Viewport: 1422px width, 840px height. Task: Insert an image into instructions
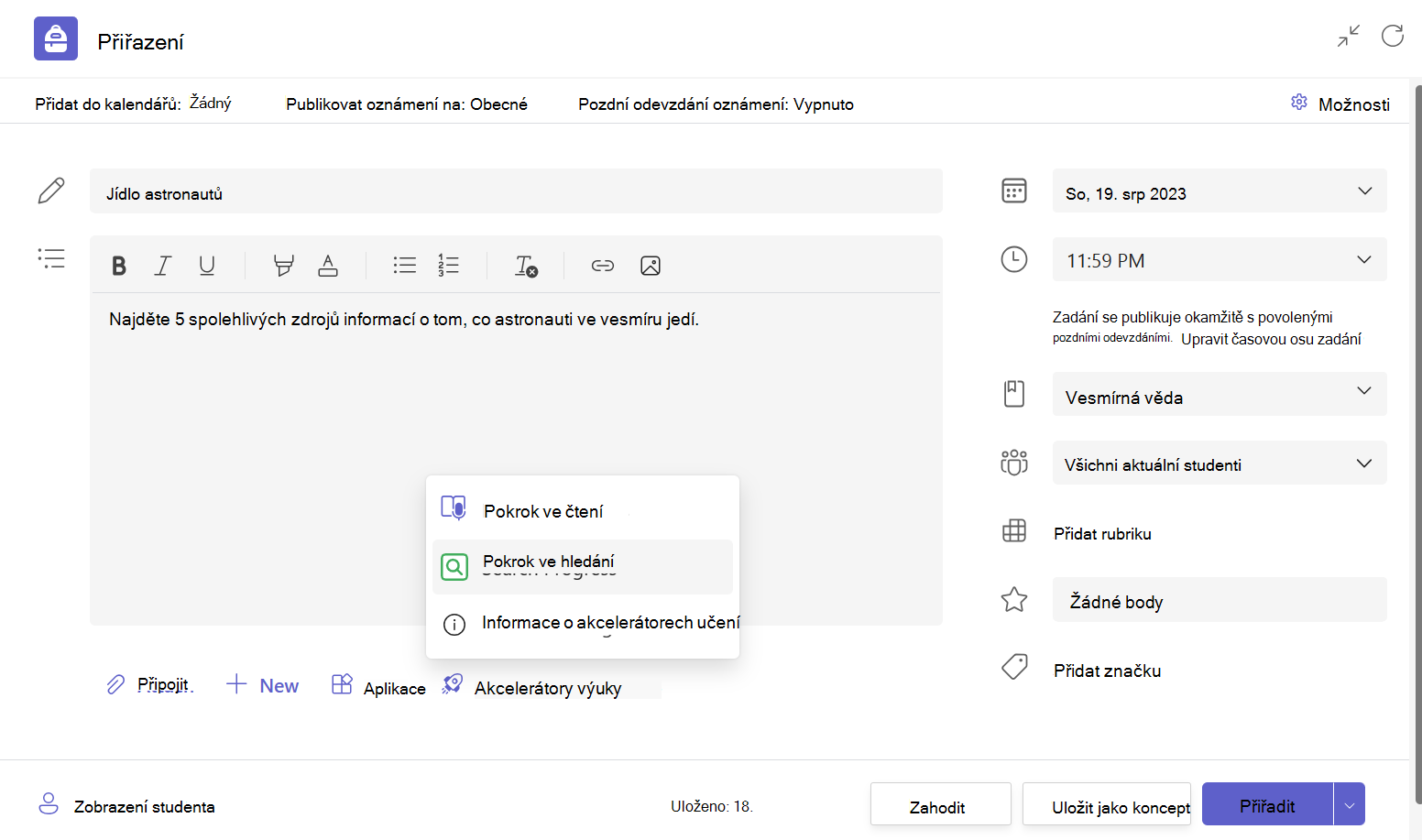[651, 266]
